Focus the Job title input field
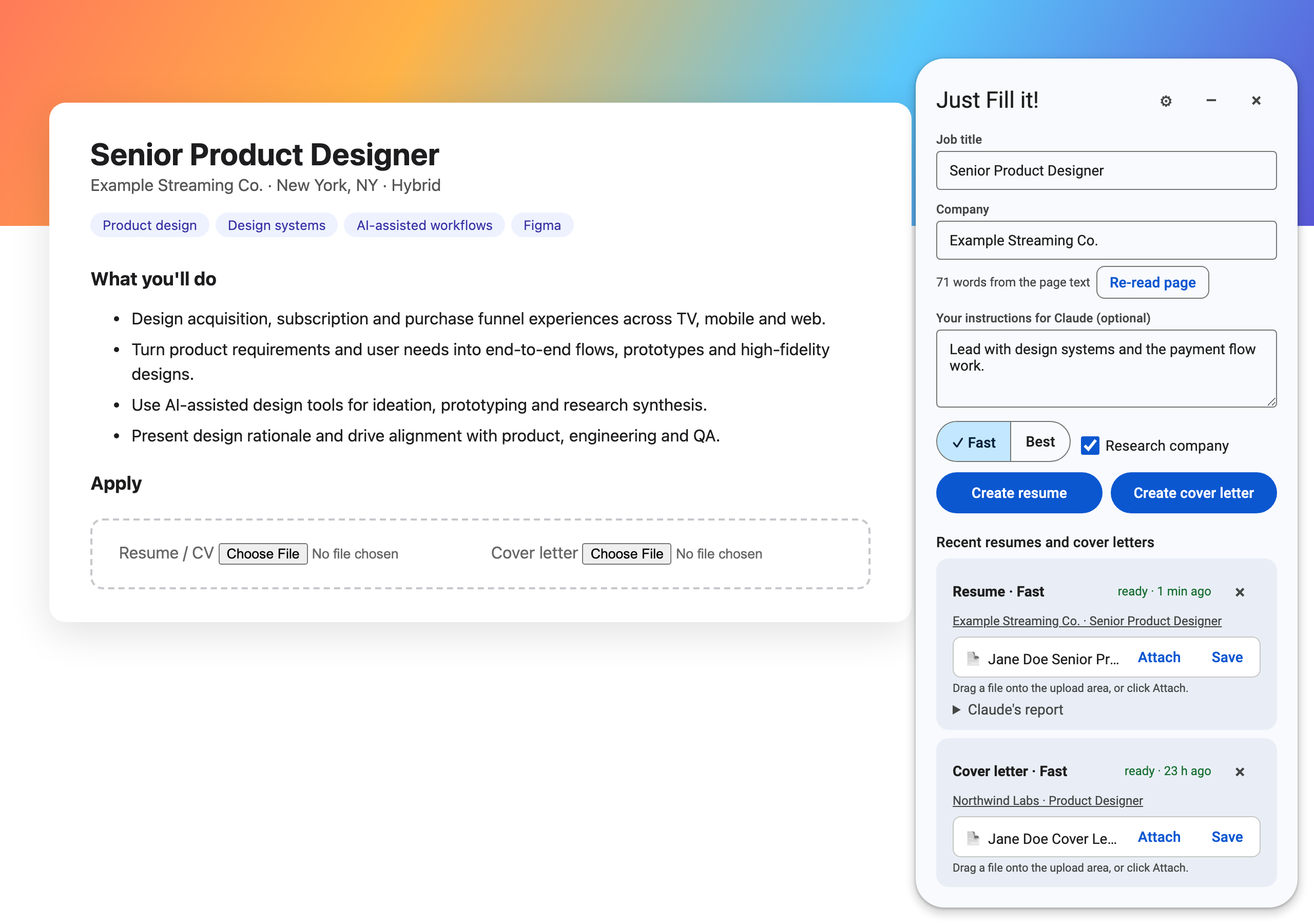Image resolution: width=1314 pixels, height=924 pixels. (x=1106, y=170)
